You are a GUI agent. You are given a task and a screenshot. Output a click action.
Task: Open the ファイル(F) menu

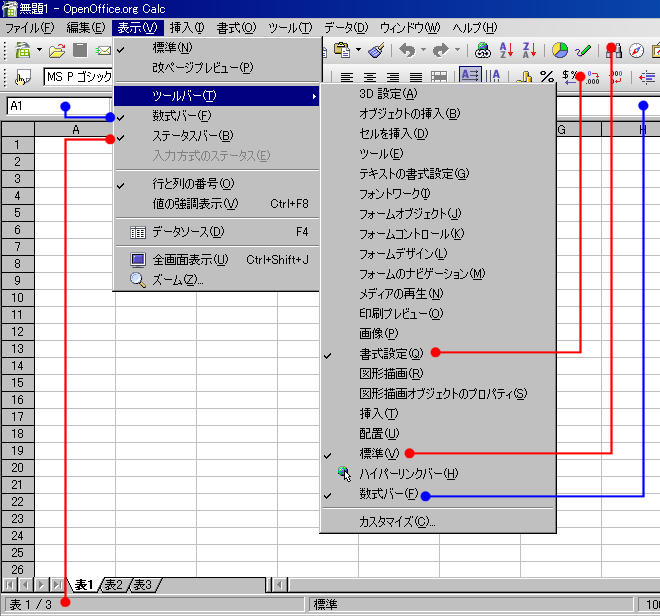(30, 28)
